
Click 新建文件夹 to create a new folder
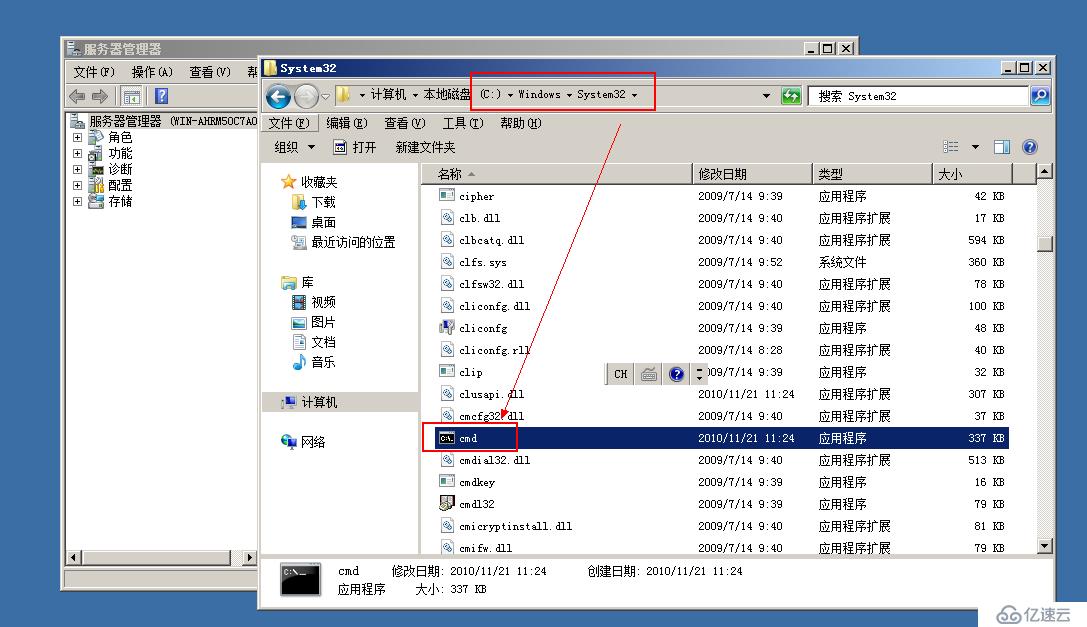tap(425, 147)
